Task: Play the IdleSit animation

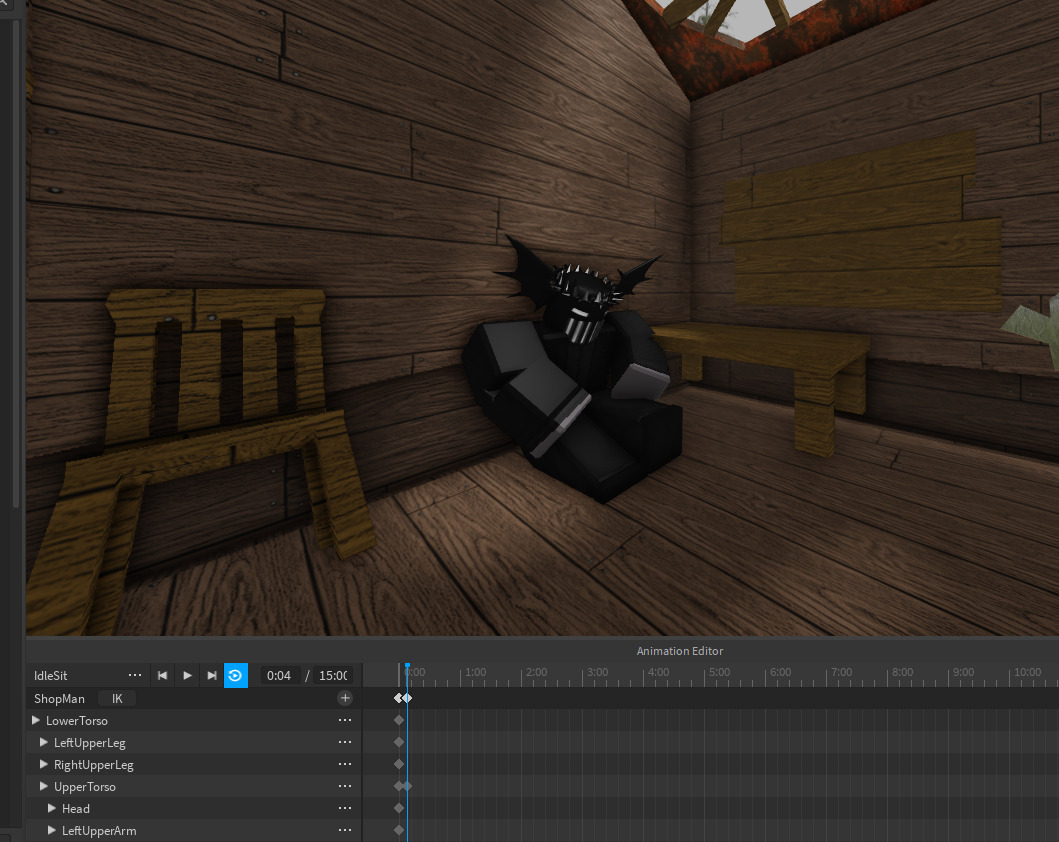Action: (187, 676)
